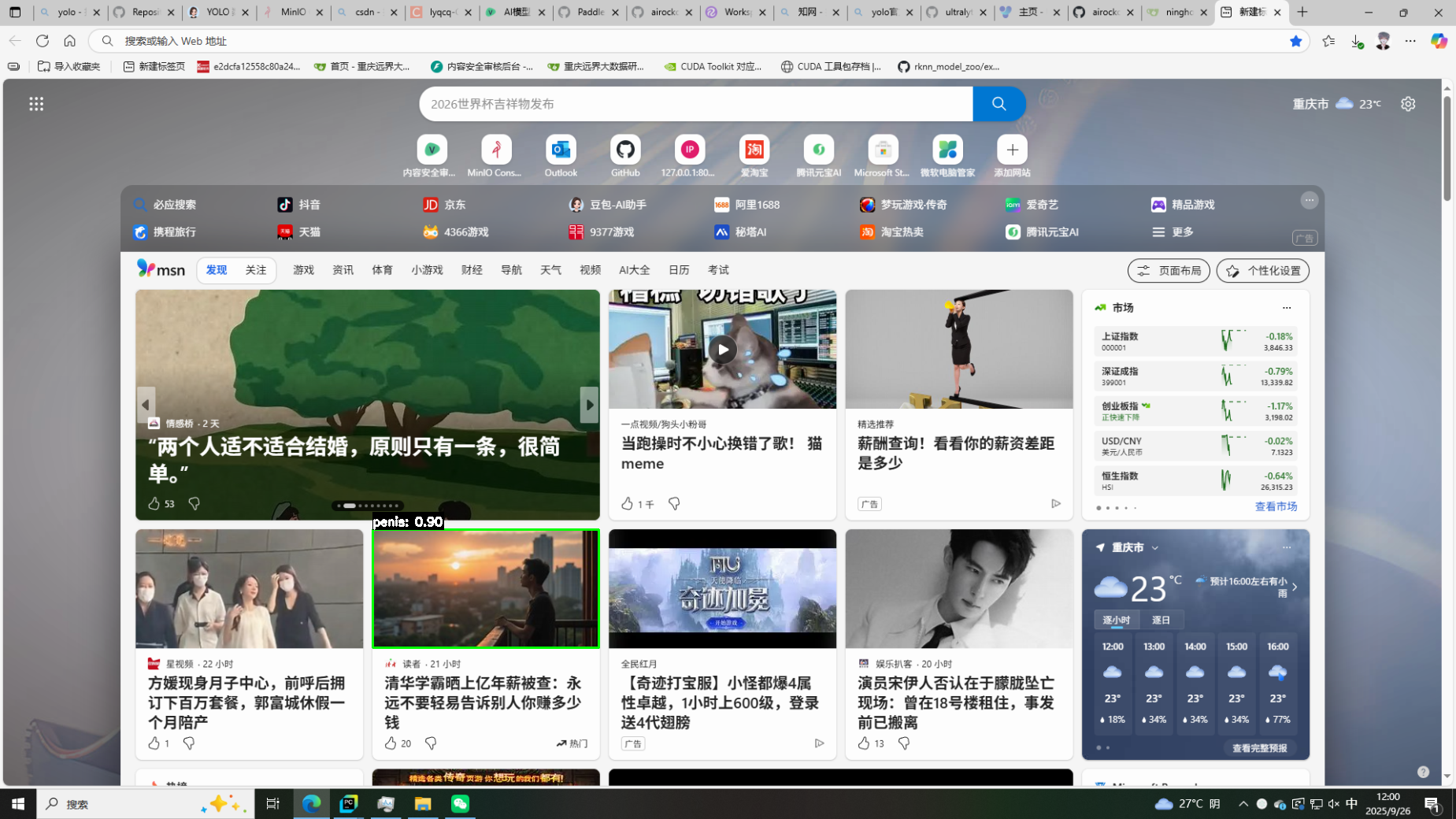Like the 情感桥 marriage article

coord(154,503)
